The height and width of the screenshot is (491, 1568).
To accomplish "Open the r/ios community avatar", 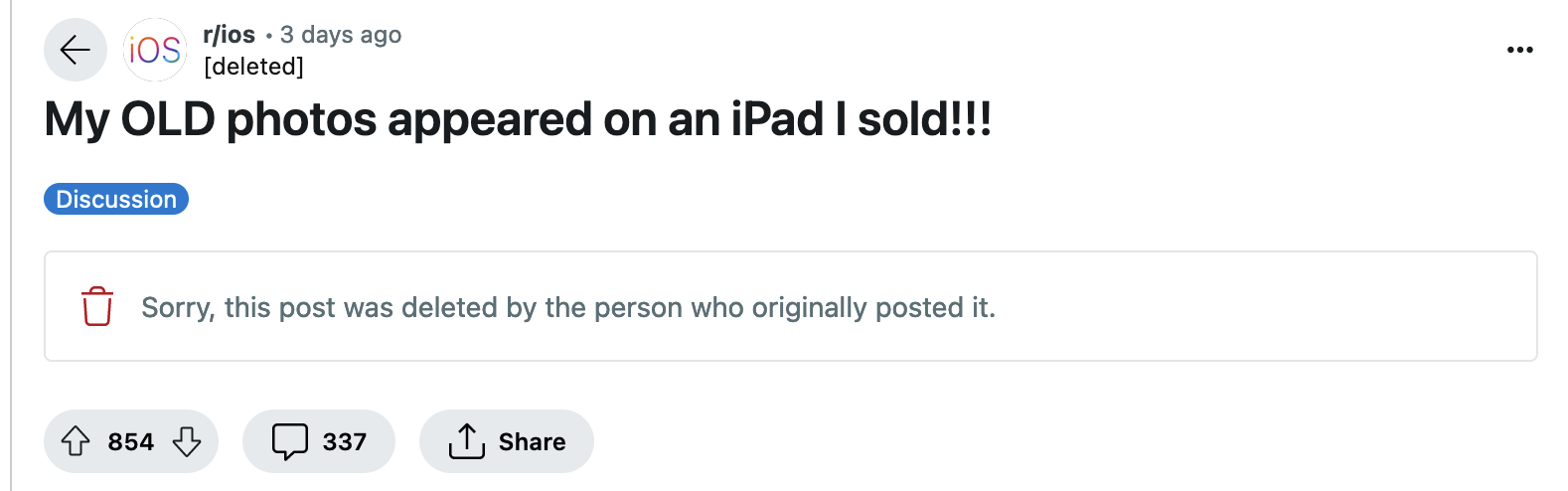I will (155, 50).
